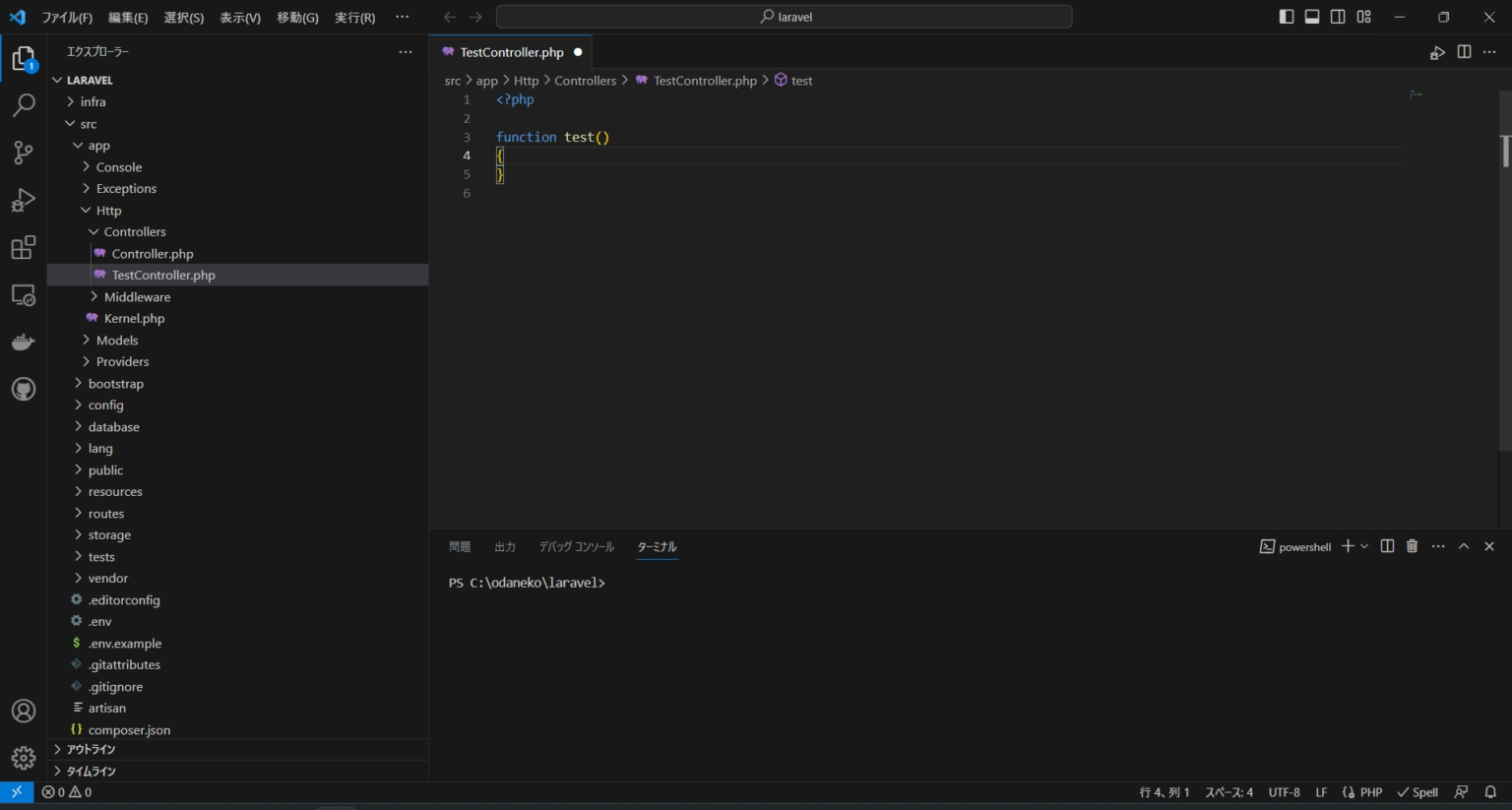Run the PHP file with run icon
This screenshot has height=810, width=1512.
click(x=1437, y=52)
